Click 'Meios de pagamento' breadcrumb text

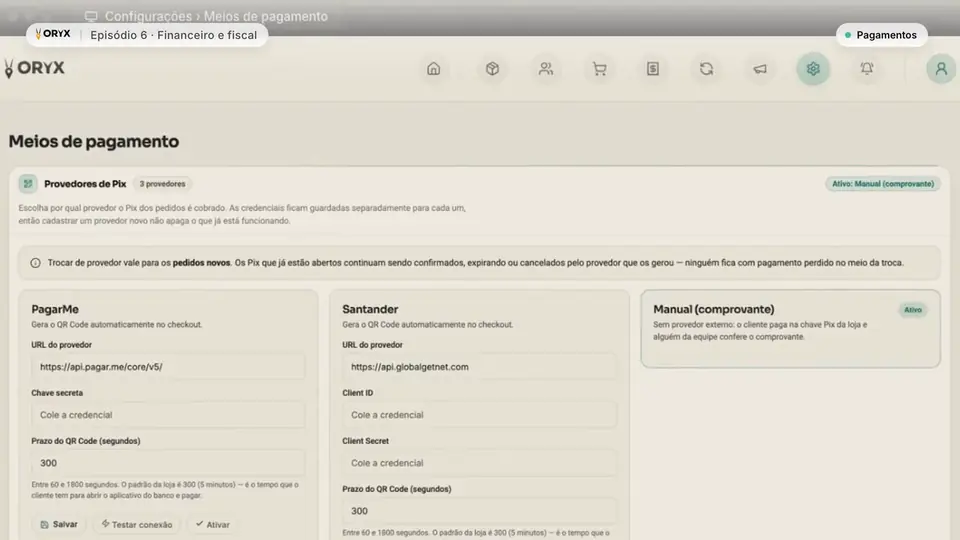266,17
